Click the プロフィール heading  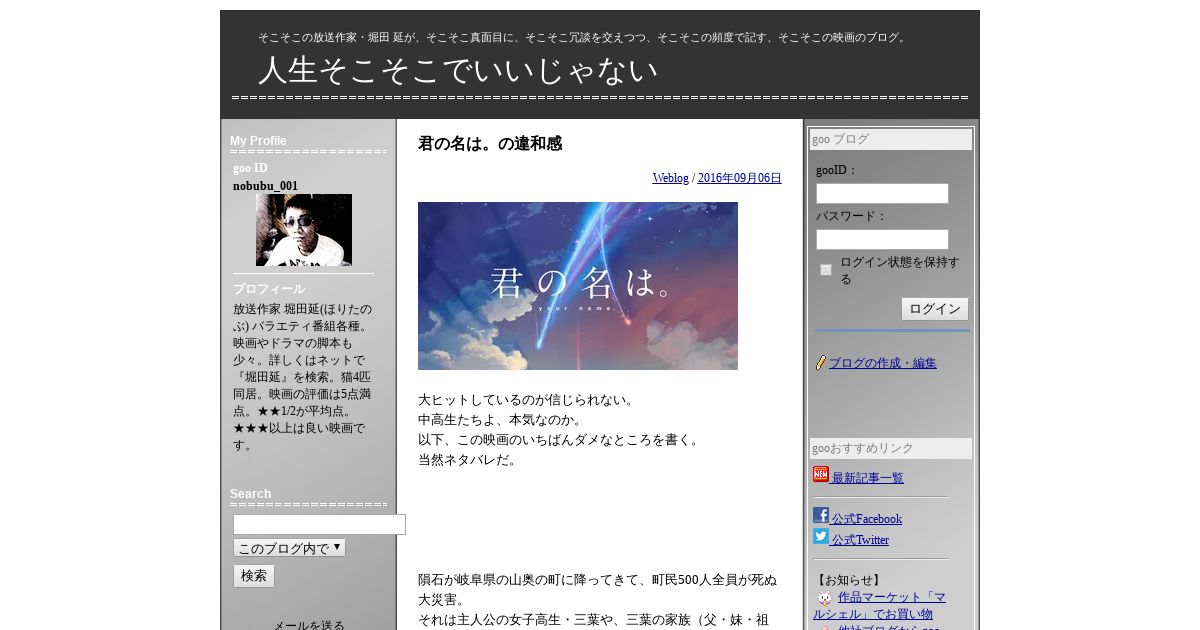[x=269, y=289]
